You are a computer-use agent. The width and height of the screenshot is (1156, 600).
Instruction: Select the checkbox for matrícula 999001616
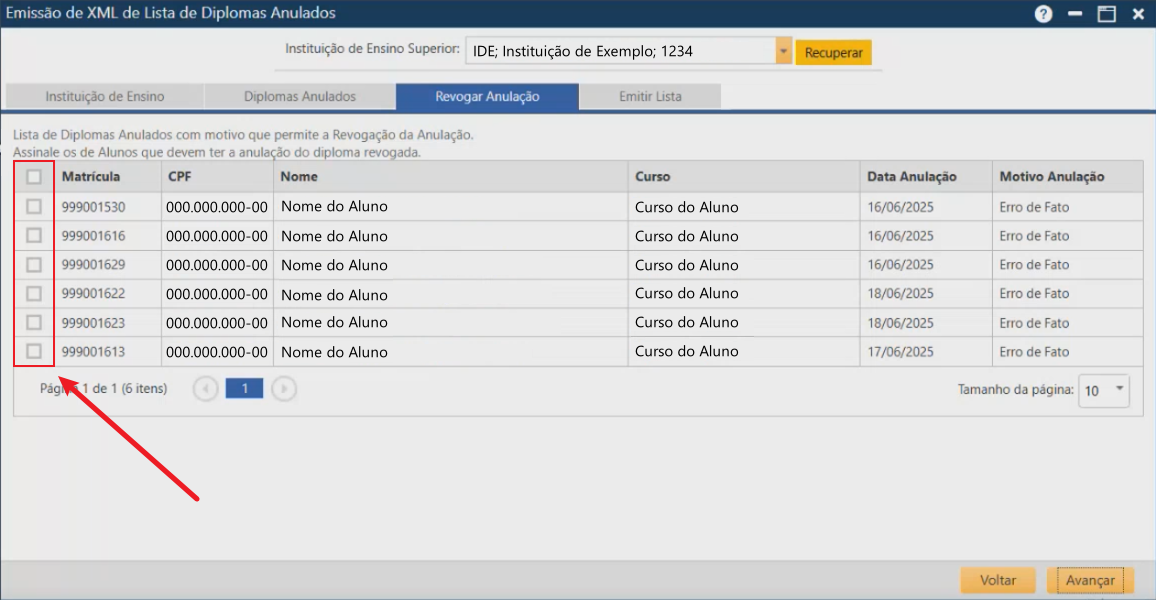[34, 236]
